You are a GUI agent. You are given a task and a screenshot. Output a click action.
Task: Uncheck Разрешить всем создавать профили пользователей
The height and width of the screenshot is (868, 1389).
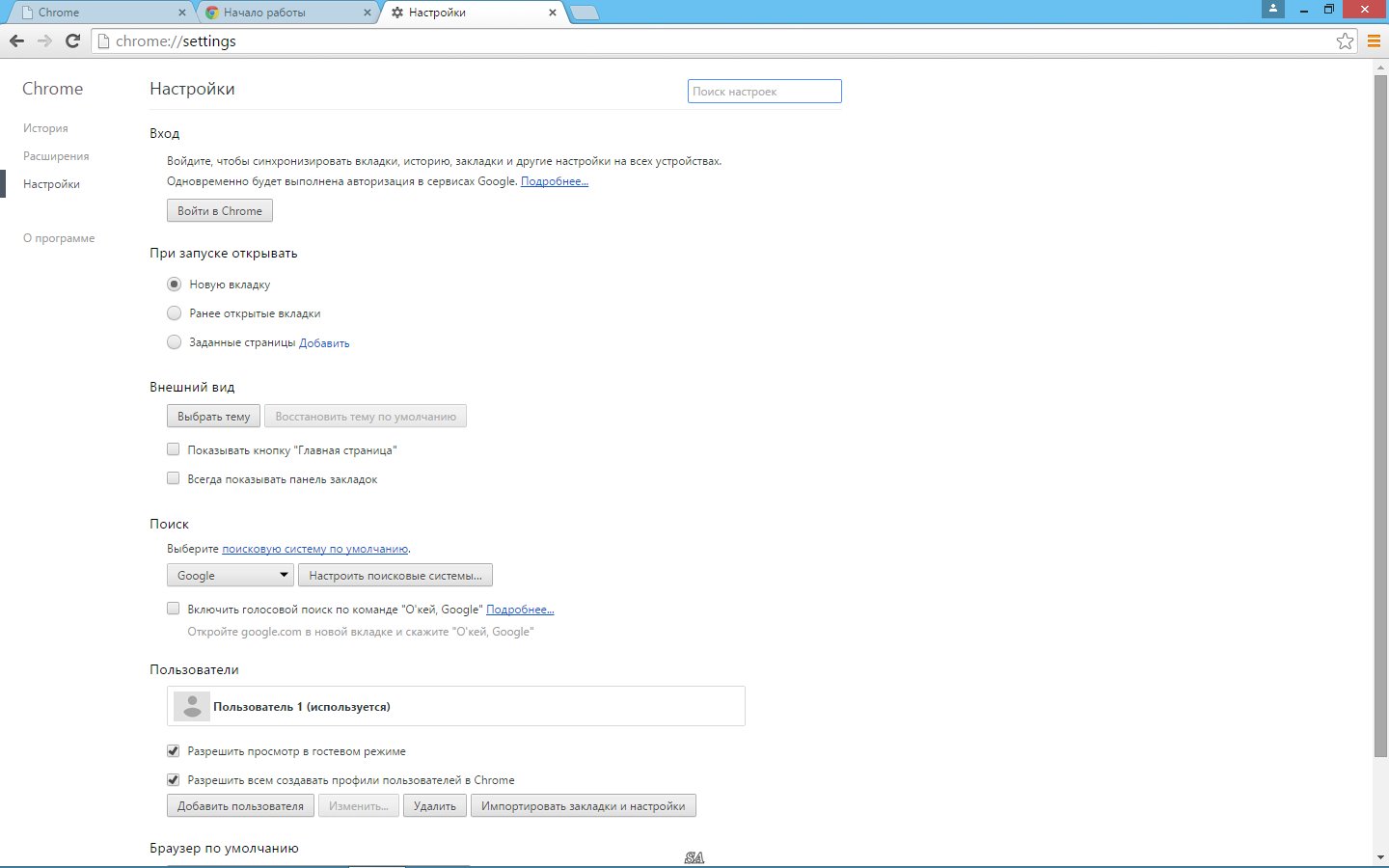pos(174,779)
